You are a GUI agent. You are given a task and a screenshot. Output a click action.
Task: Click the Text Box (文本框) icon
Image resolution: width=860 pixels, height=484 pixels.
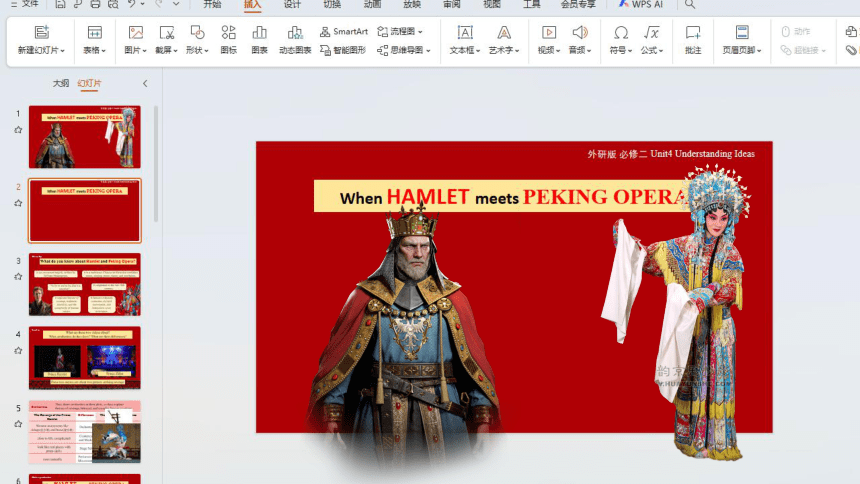pyautogui.click(x=465, y=32)
